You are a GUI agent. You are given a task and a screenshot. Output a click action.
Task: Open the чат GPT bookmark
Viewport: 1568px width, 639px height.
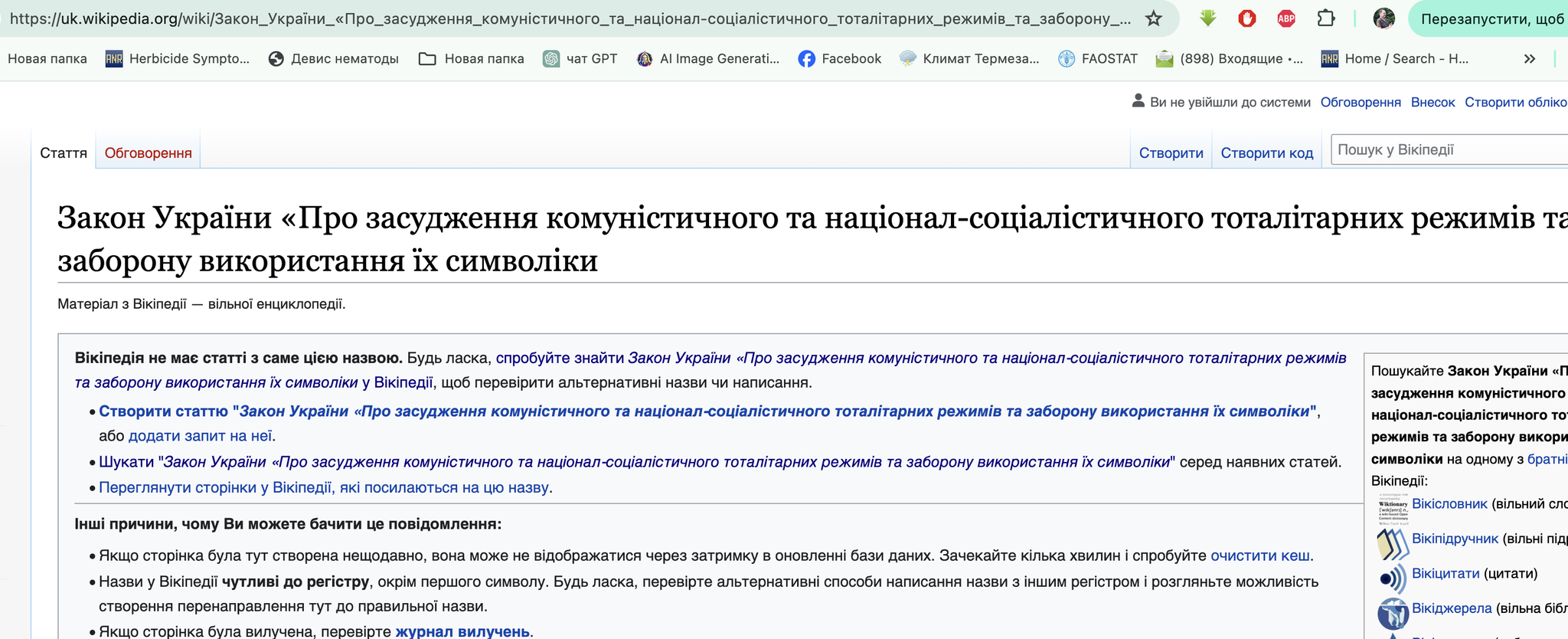pos(580,59)
